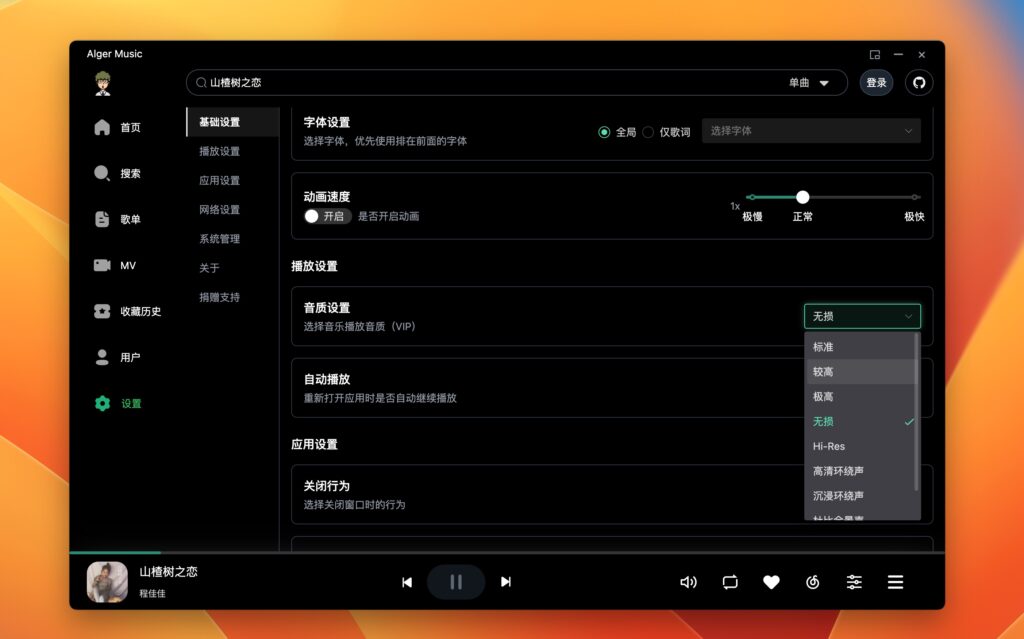Image resolution: width=1024 pixels, height=639 pixels.
Task: Open the playlist queue icon
Action: [x=894, y=581]
